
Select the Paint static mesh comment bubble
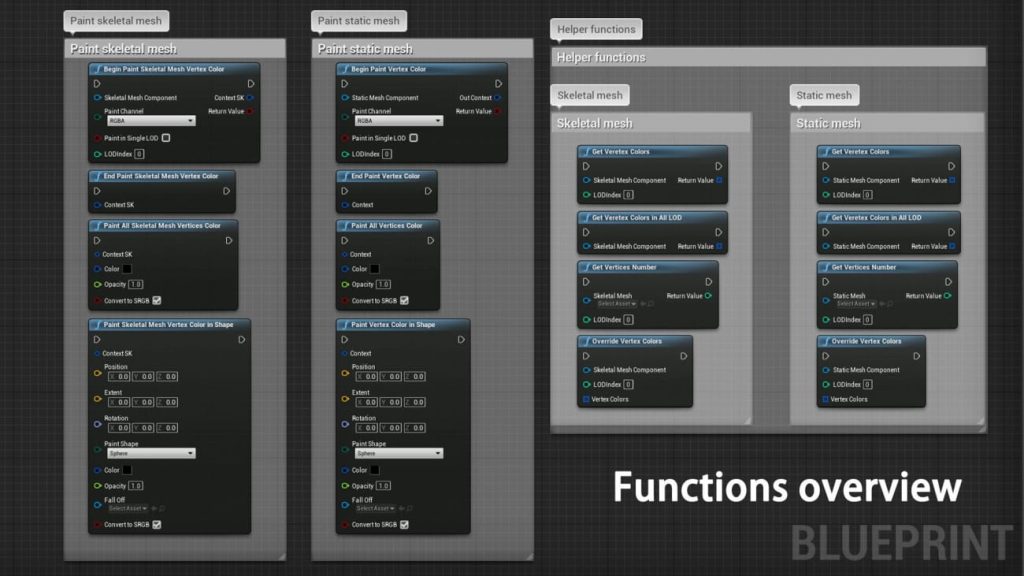(x=359, y=21)
